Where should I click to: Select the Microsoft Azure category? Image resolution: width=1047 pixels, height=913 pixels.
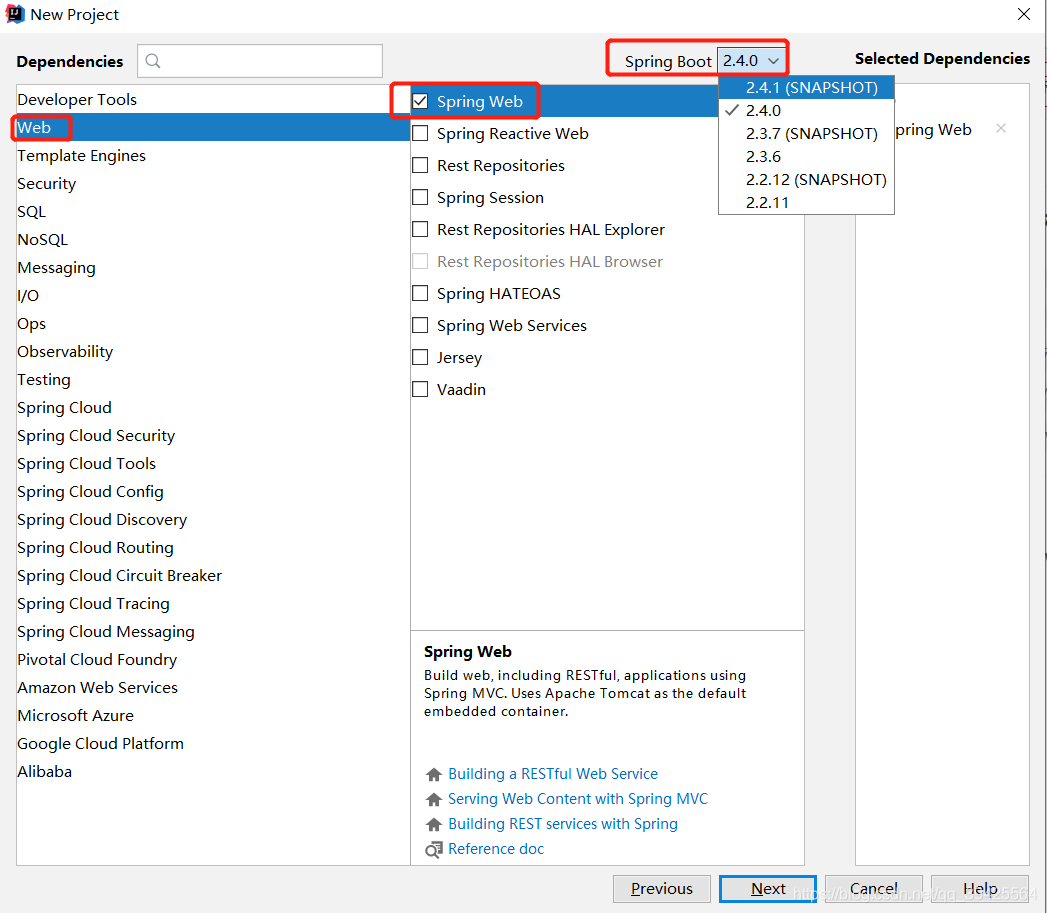(213, 716)
